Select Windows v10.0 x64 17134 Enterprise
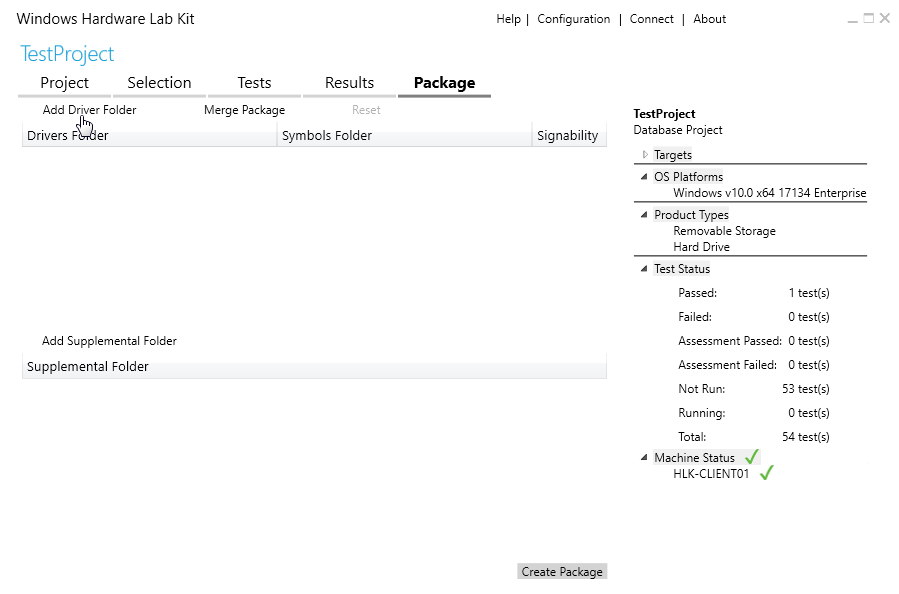The image size is (899, 594). tap(769, 193)
